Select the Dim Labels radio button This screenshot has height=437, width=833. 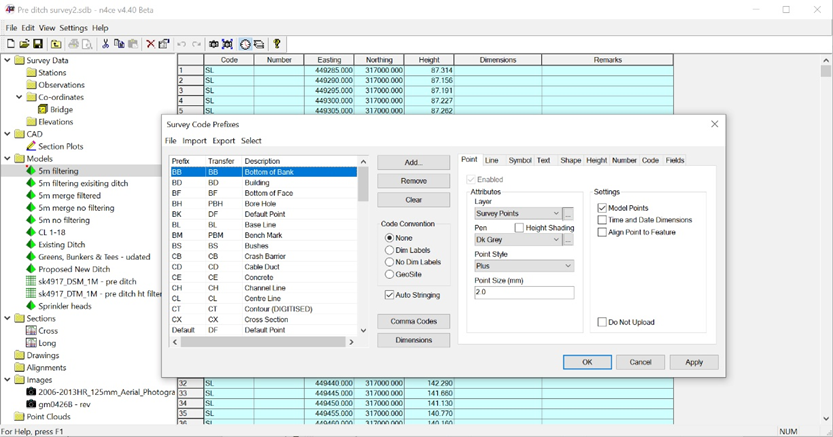389,250
